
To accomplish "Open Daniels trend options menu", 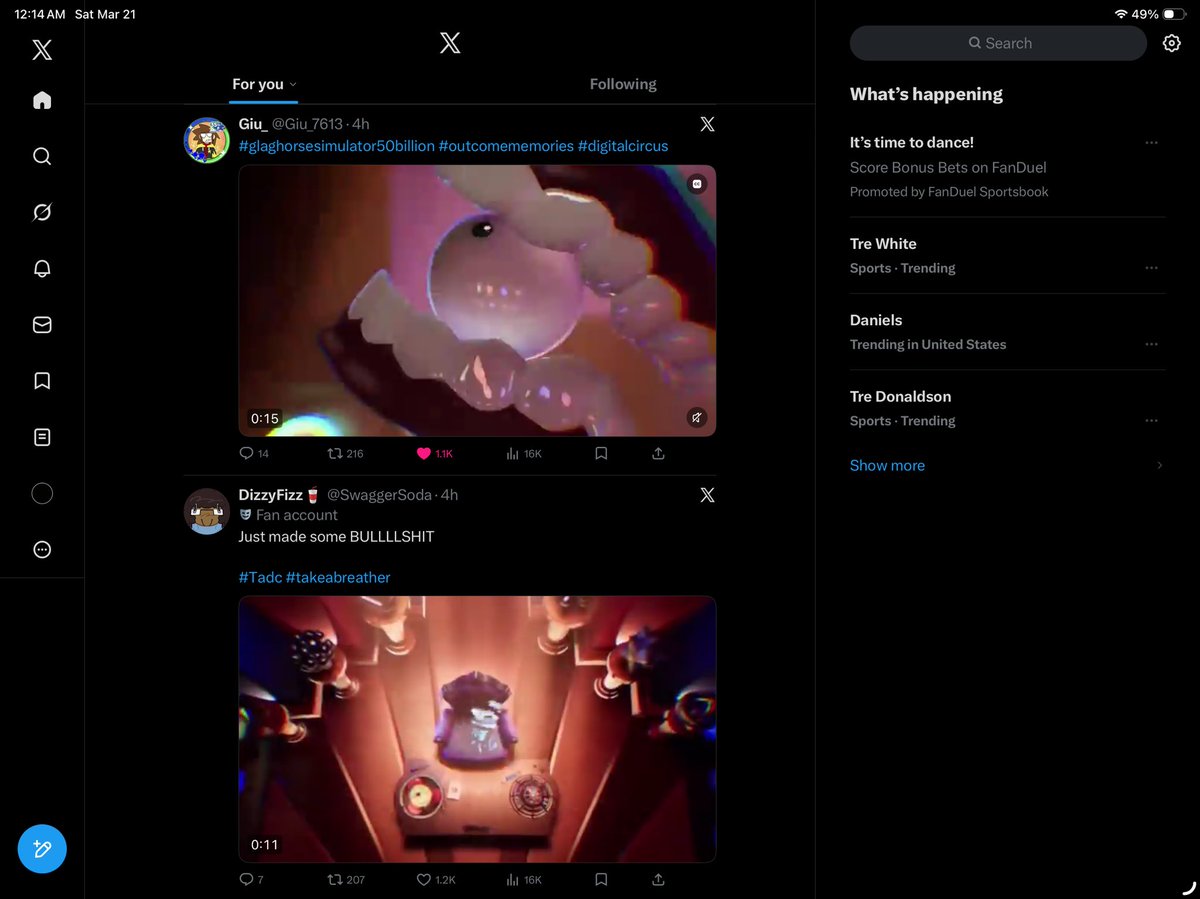I will pyautogui.click(x=1151, y=344).
